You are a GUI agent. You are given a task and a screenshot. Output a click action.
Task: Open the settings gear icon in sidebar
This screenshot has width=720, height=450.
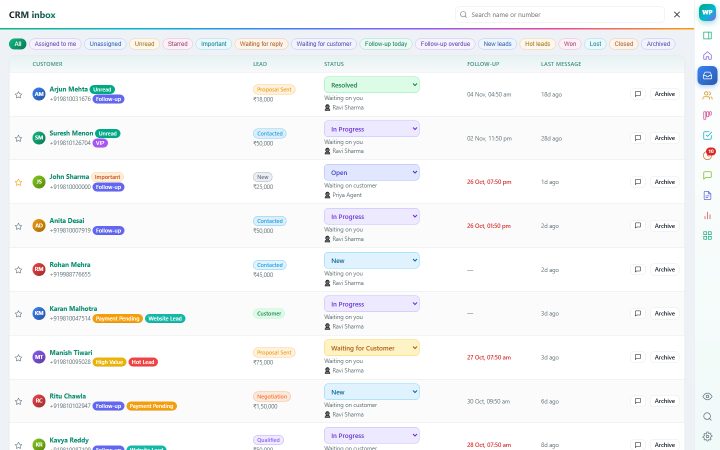tap(707, 436)
